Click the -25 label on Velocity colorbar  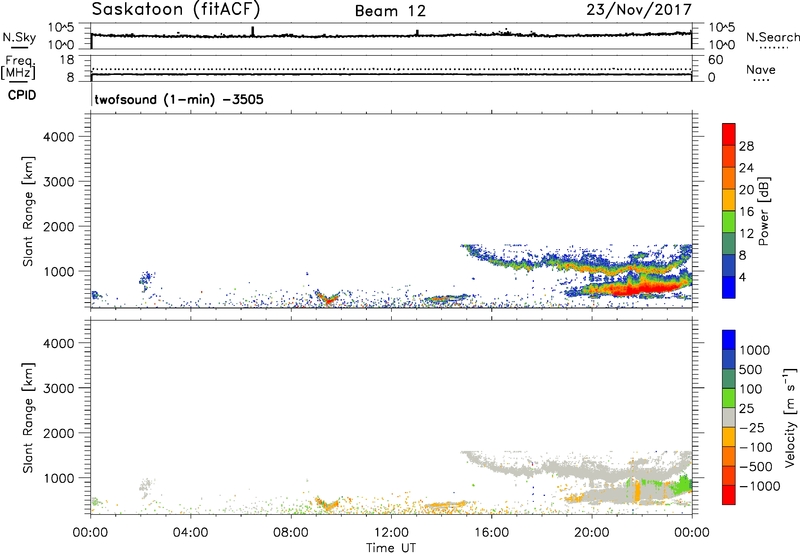(752, 428)
